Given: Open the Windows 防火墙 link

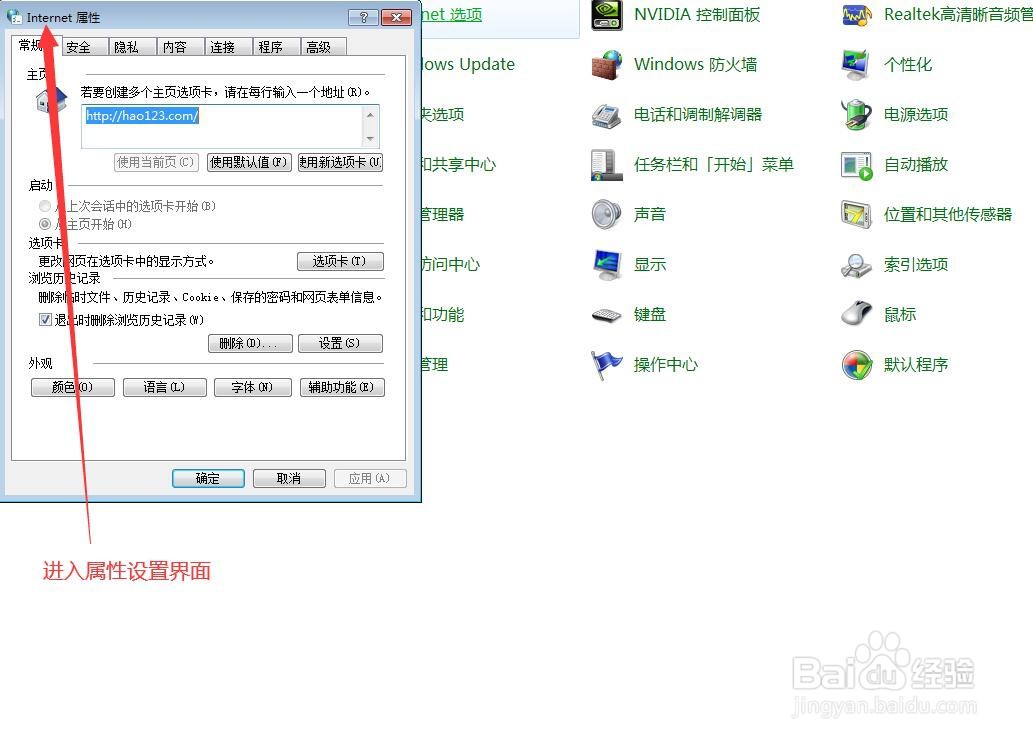Looking at the screenshot, I should (x=696, y=65).
